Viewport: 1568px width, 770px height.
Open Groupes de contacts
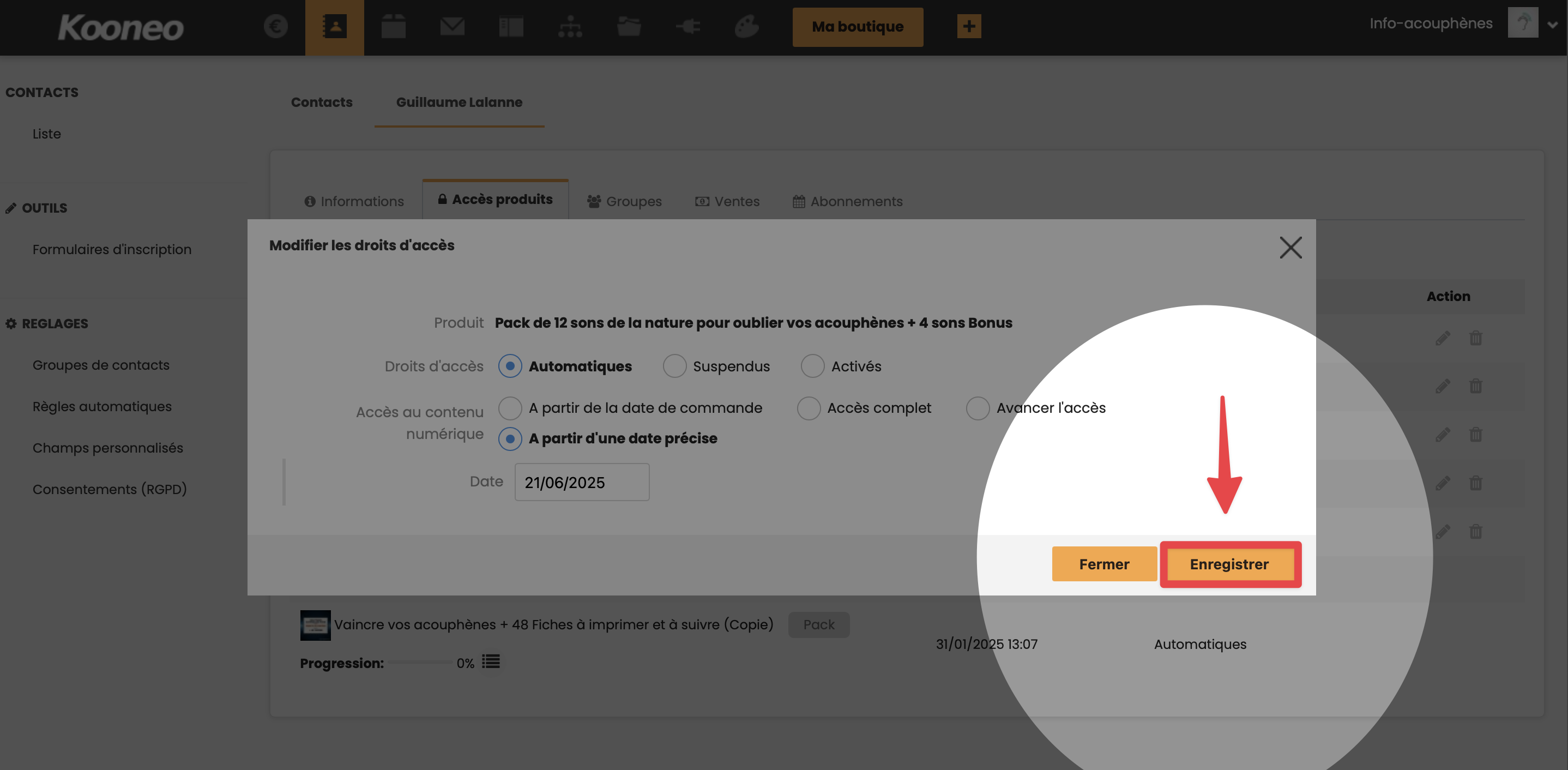101,365
